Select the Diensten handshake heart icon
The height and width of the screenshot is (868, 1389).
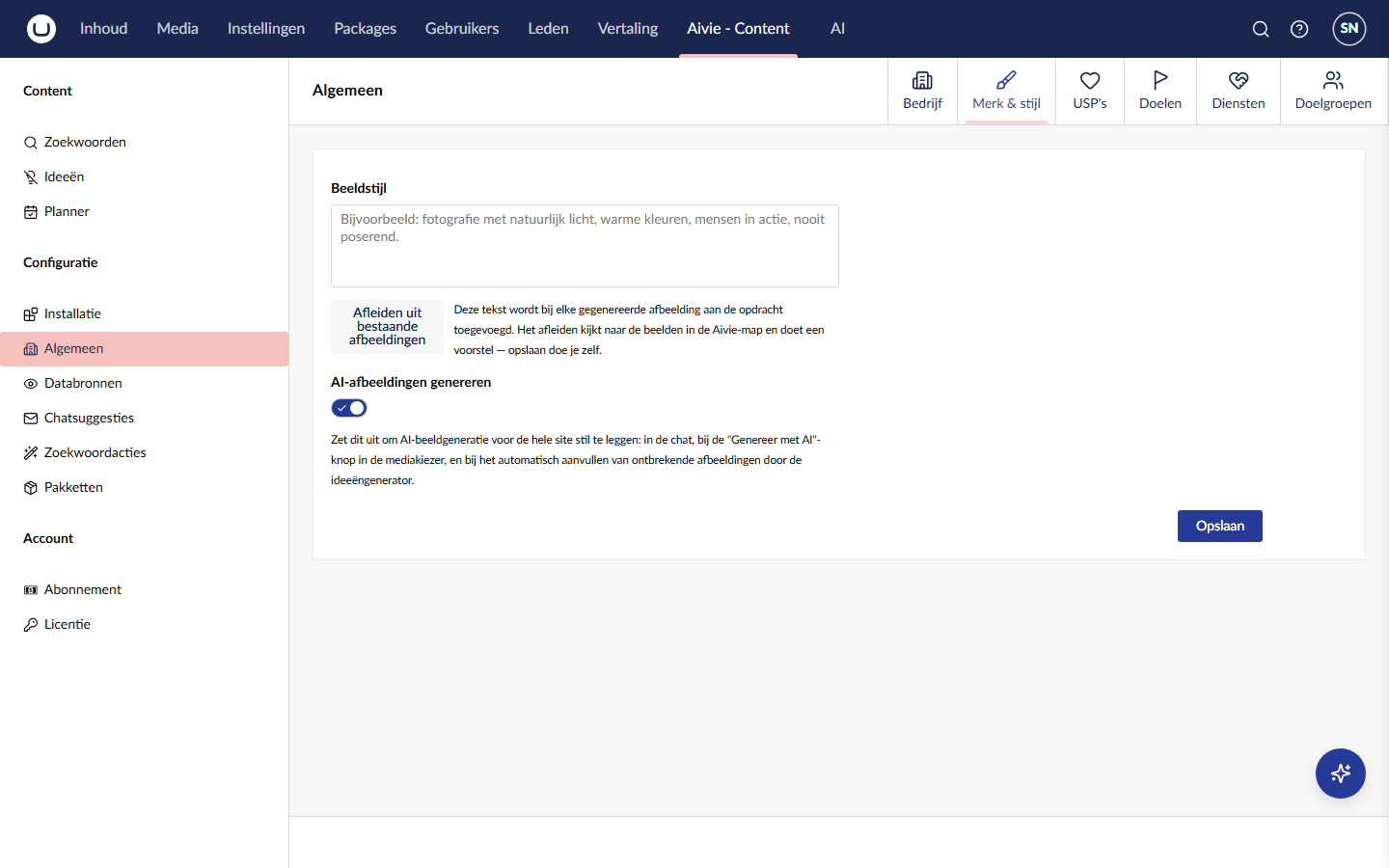(x=1239, y=80)
